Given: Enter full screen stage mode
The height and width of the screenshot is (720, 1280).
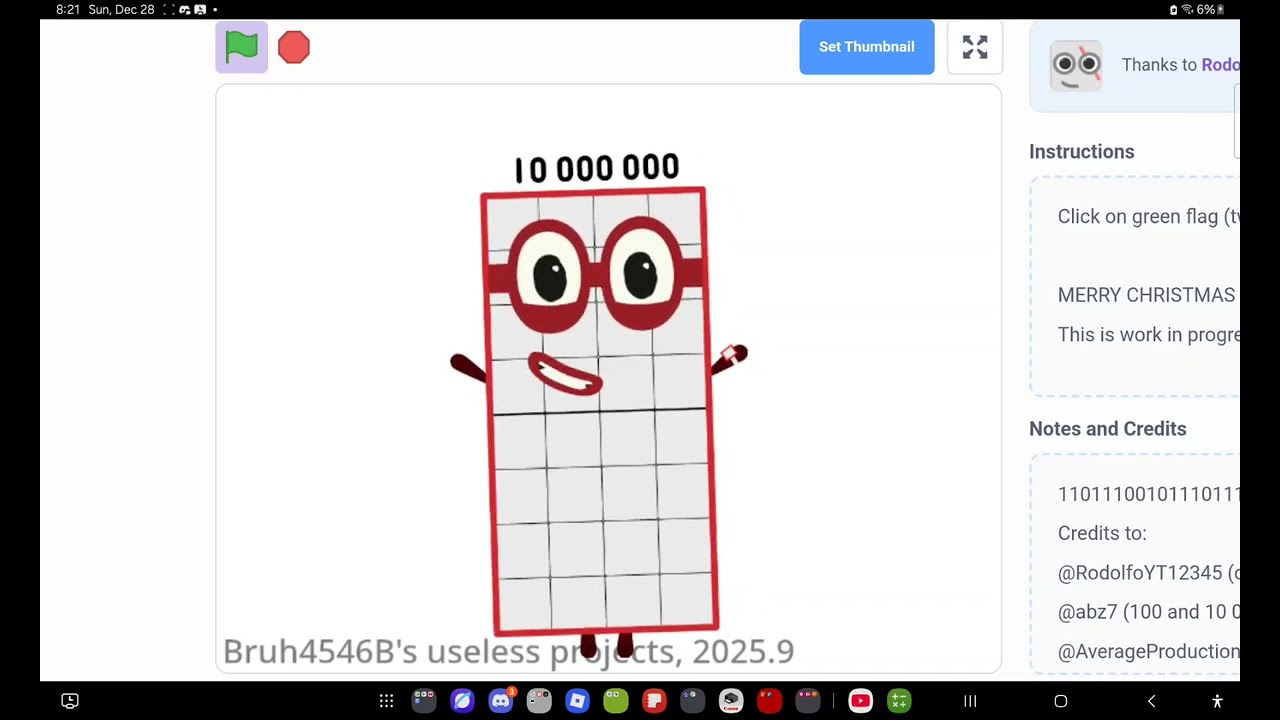Looking at the screenshot, I should [x=975, y=47].
